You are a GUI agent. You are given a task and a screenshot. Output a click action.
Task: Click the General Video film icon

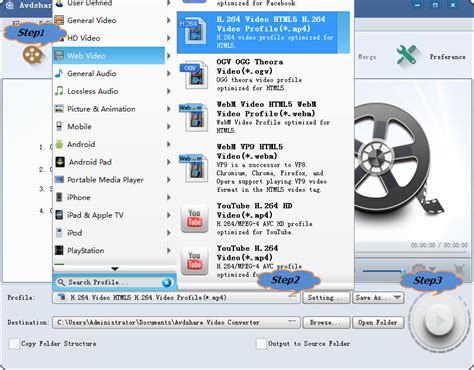click(59, 20)
